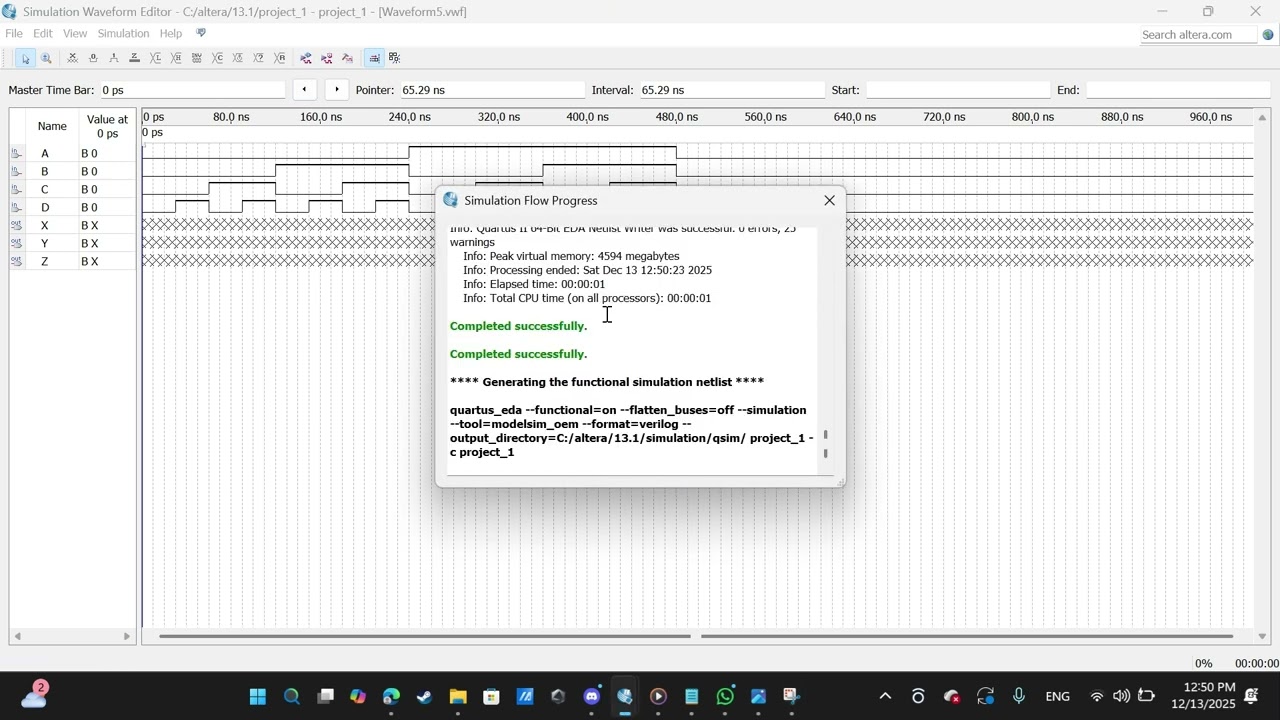
Task: Open the Edit menu
Action: [x=43, y=33]
